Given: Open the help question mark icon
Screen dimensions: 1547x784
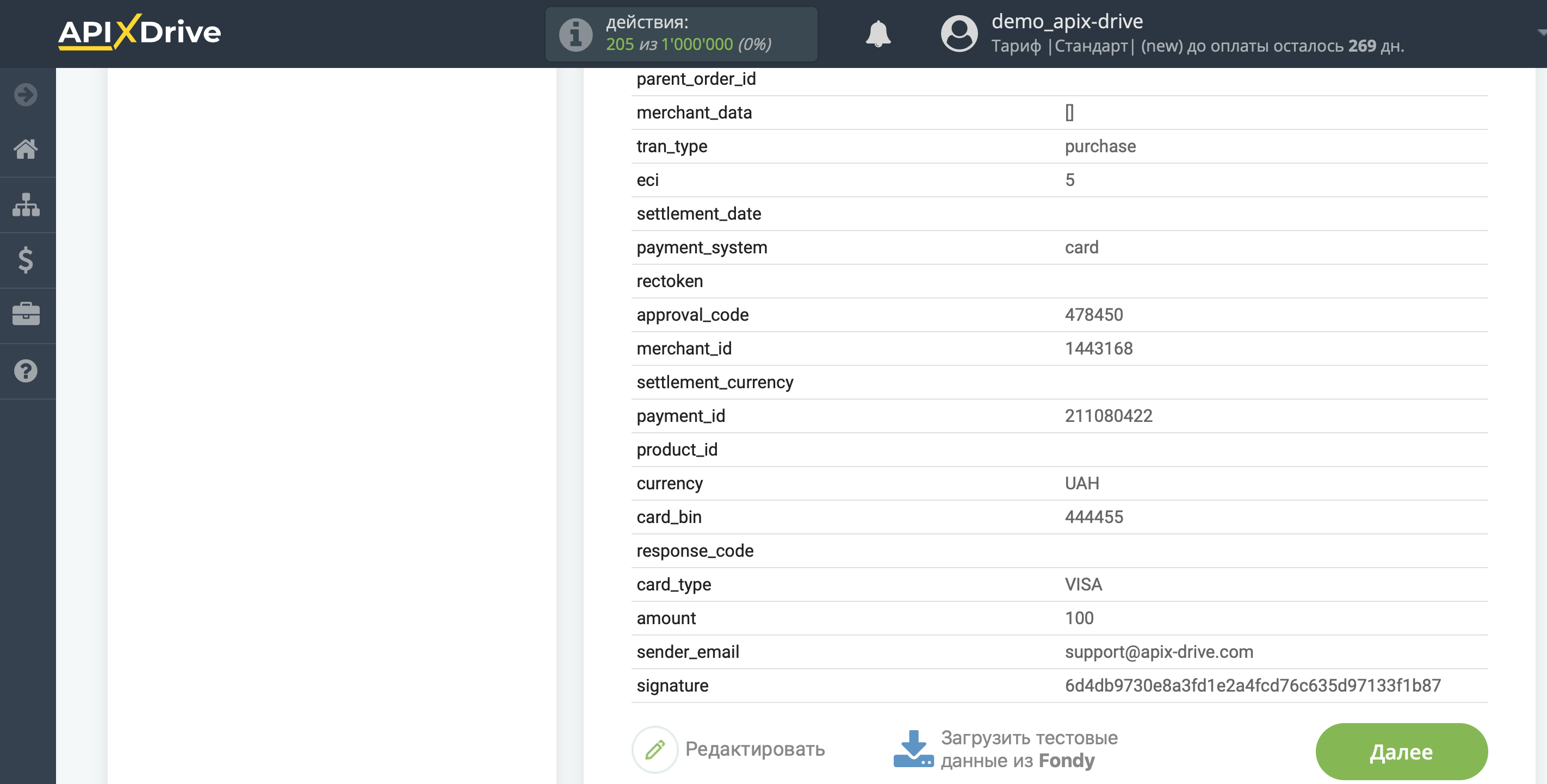Looking at the screenshot, I should pos(26,371).
